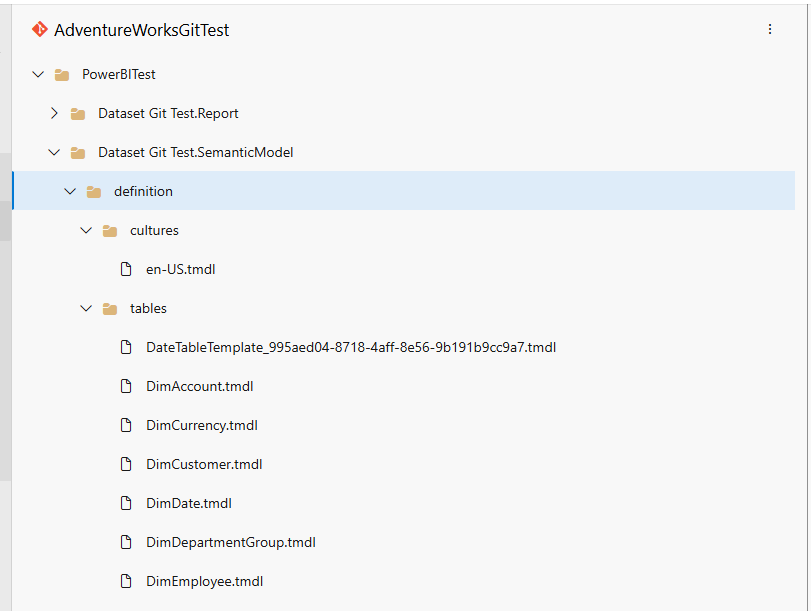The width and height of the screenshot is (811, 611).
Task: Click the folder icon beside tables
Action: tap(110, 308)
